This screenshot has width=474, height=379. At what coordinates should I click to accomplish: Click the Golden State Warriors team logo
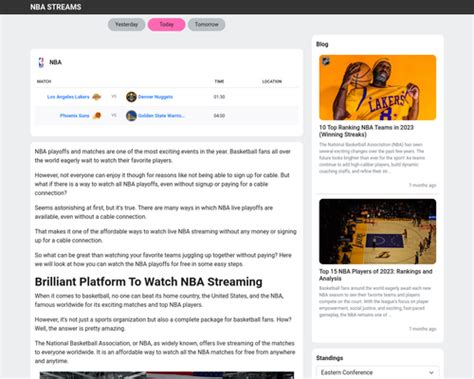point(131,116)
